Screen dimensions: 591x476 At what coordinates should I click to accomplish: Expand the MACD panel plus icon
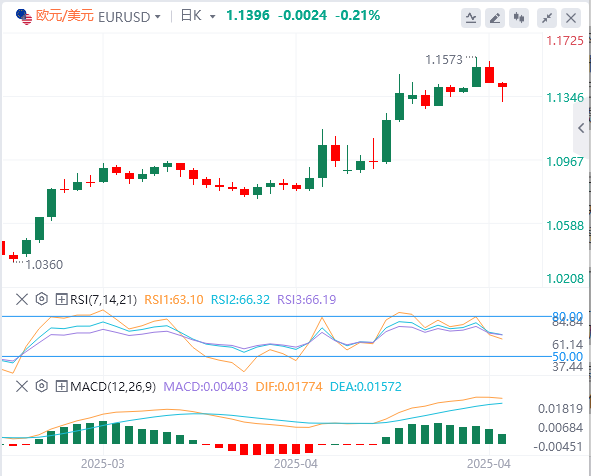tap(61, 387)
